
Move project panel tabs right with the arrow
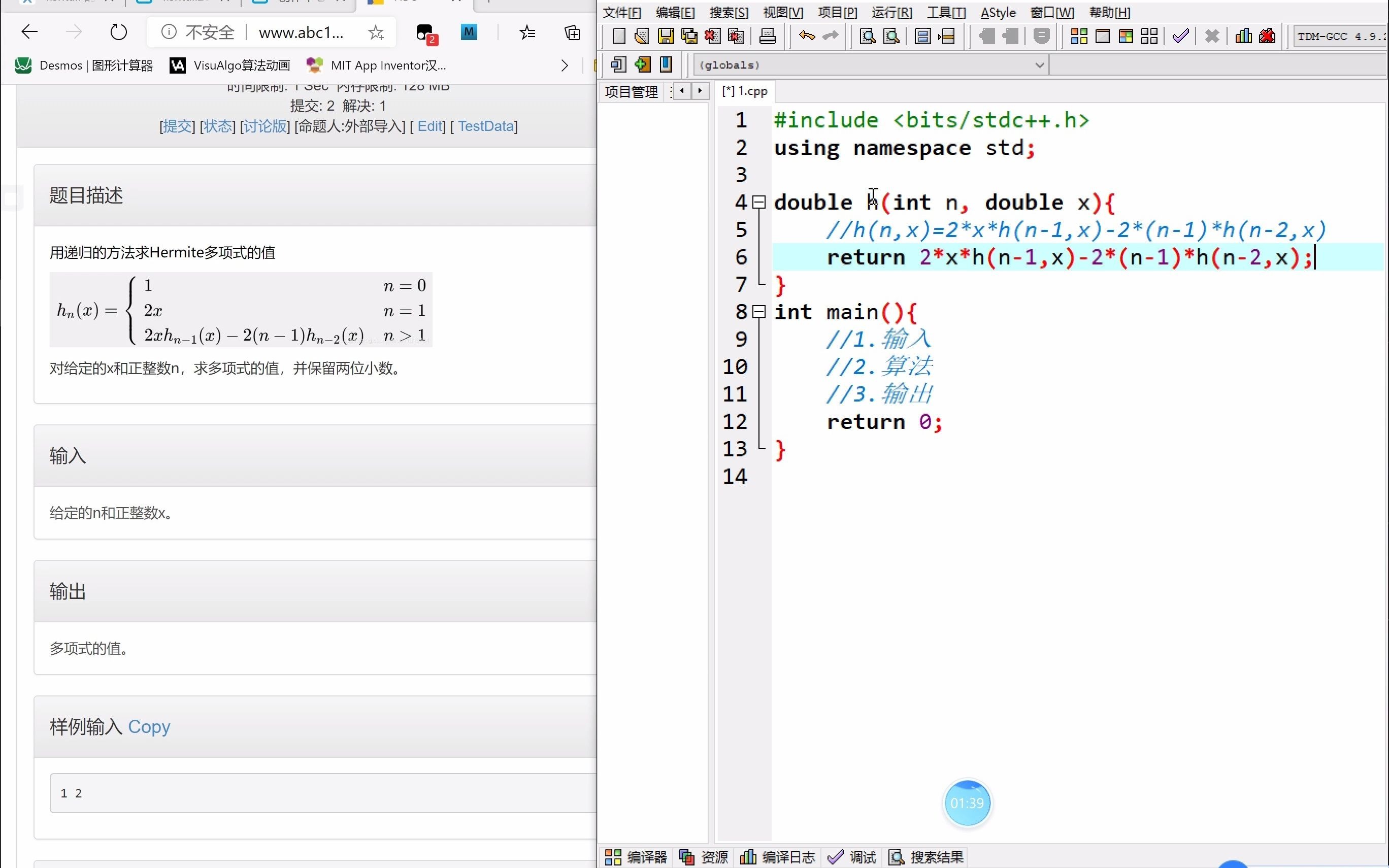[700, 91]
